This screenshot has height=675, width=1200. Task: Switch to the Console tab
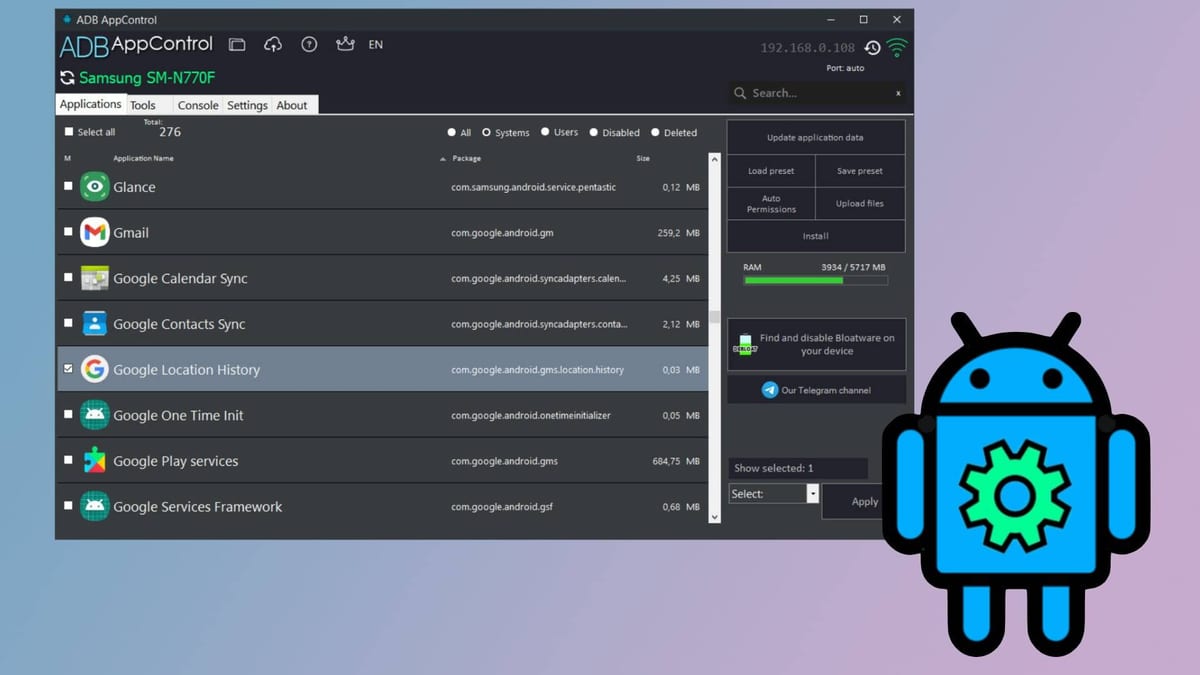[198, 105]
